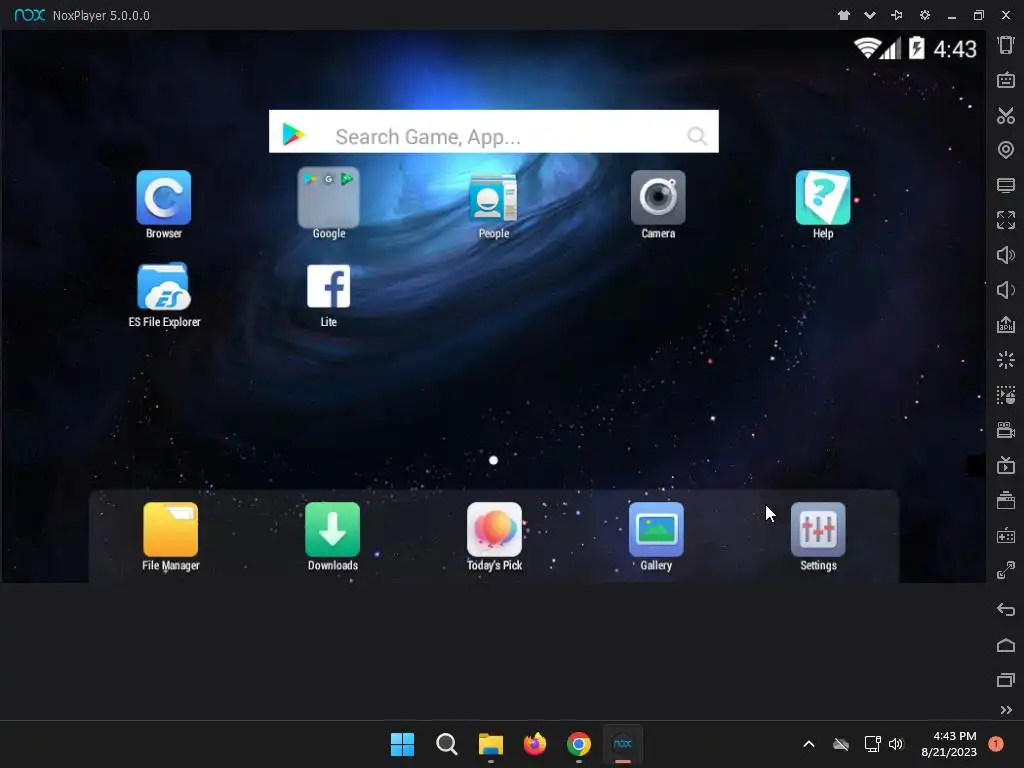Open Firefox from the taskbar

click(x=535, y=744)
